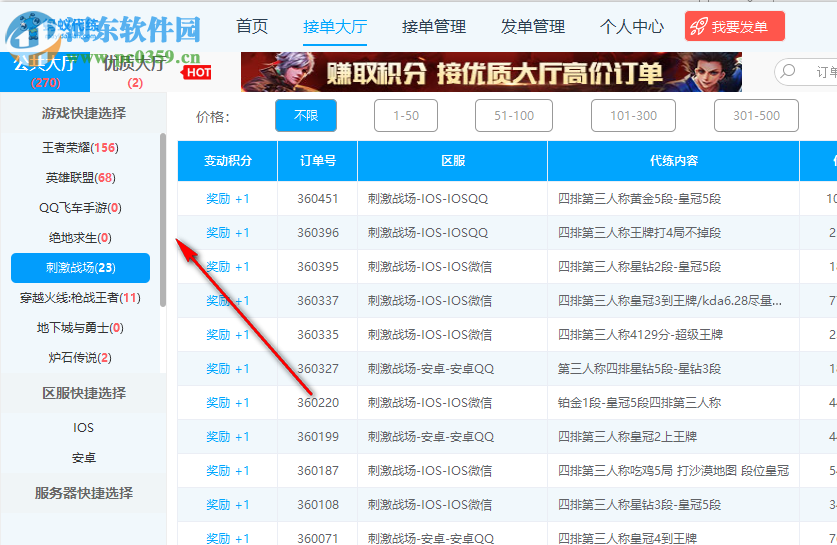Open 发单管理 menu item
The image size is (837, 545).
[x=533, y=26]
